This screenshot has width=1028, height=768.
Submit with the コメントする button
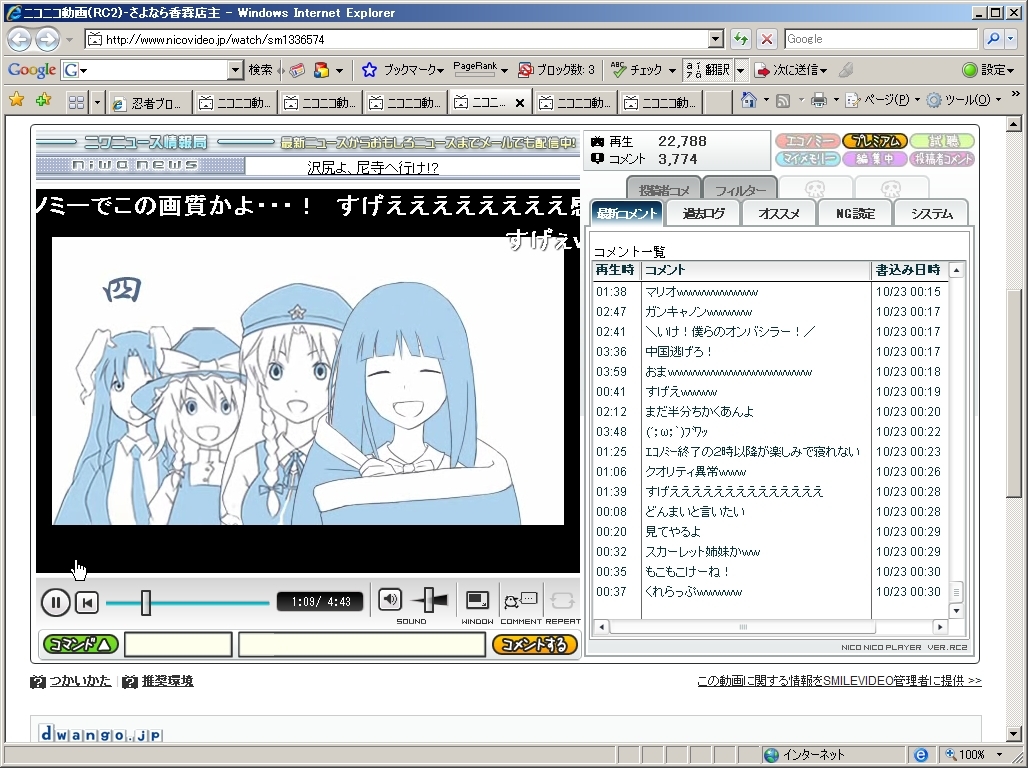534,644
